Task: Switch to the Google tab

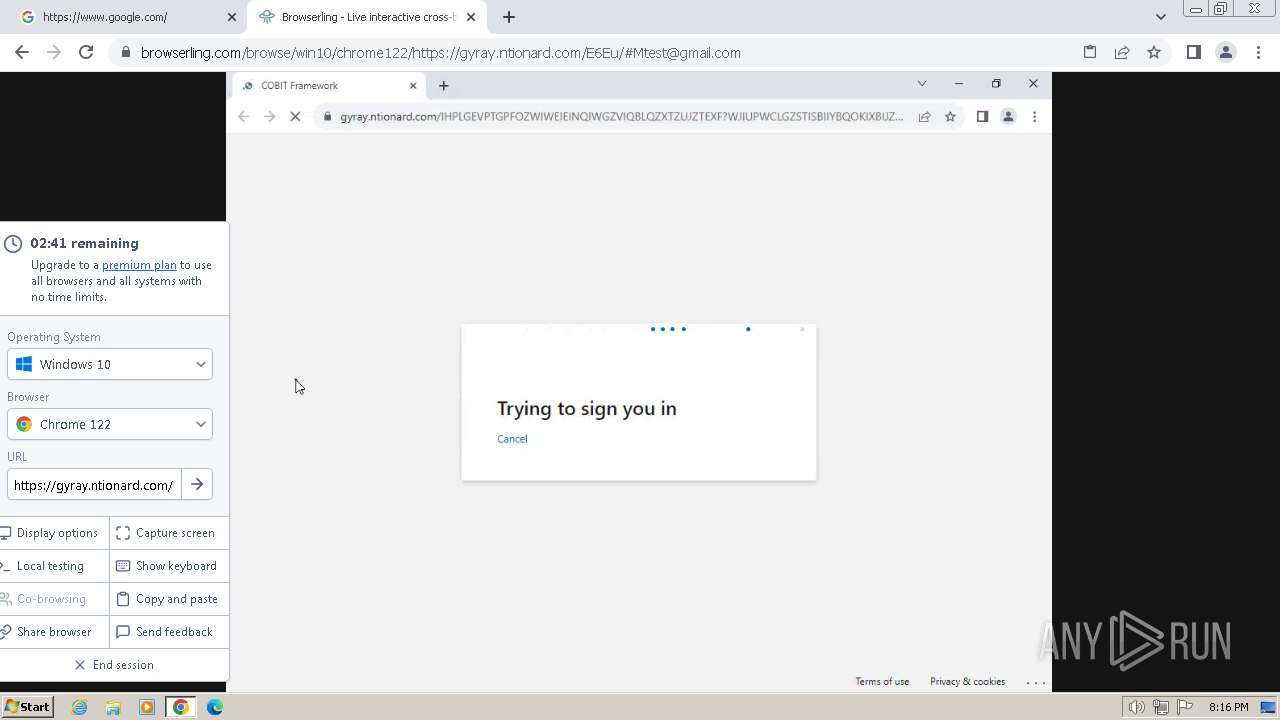Action: pyautogui.click(x=122, y=17)
